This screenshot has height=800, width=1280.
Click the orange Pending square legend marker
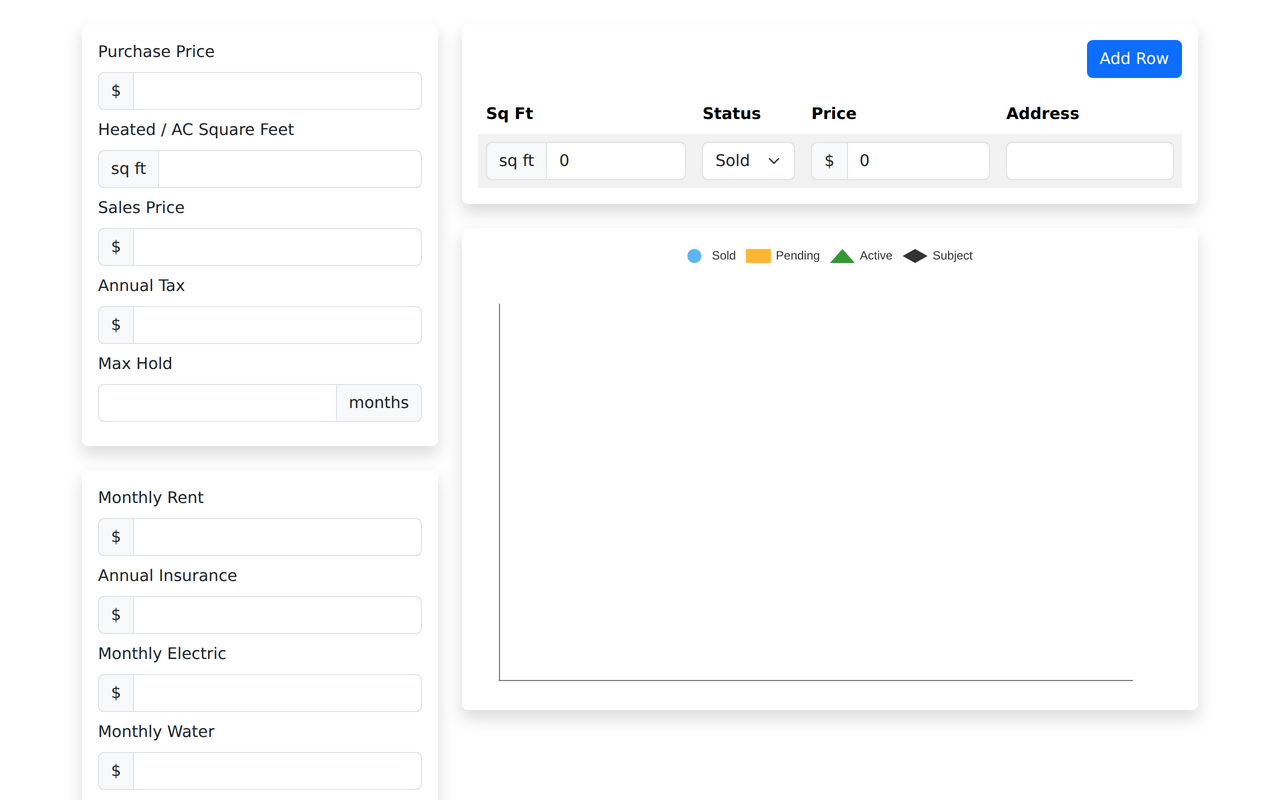click(756, 255)
